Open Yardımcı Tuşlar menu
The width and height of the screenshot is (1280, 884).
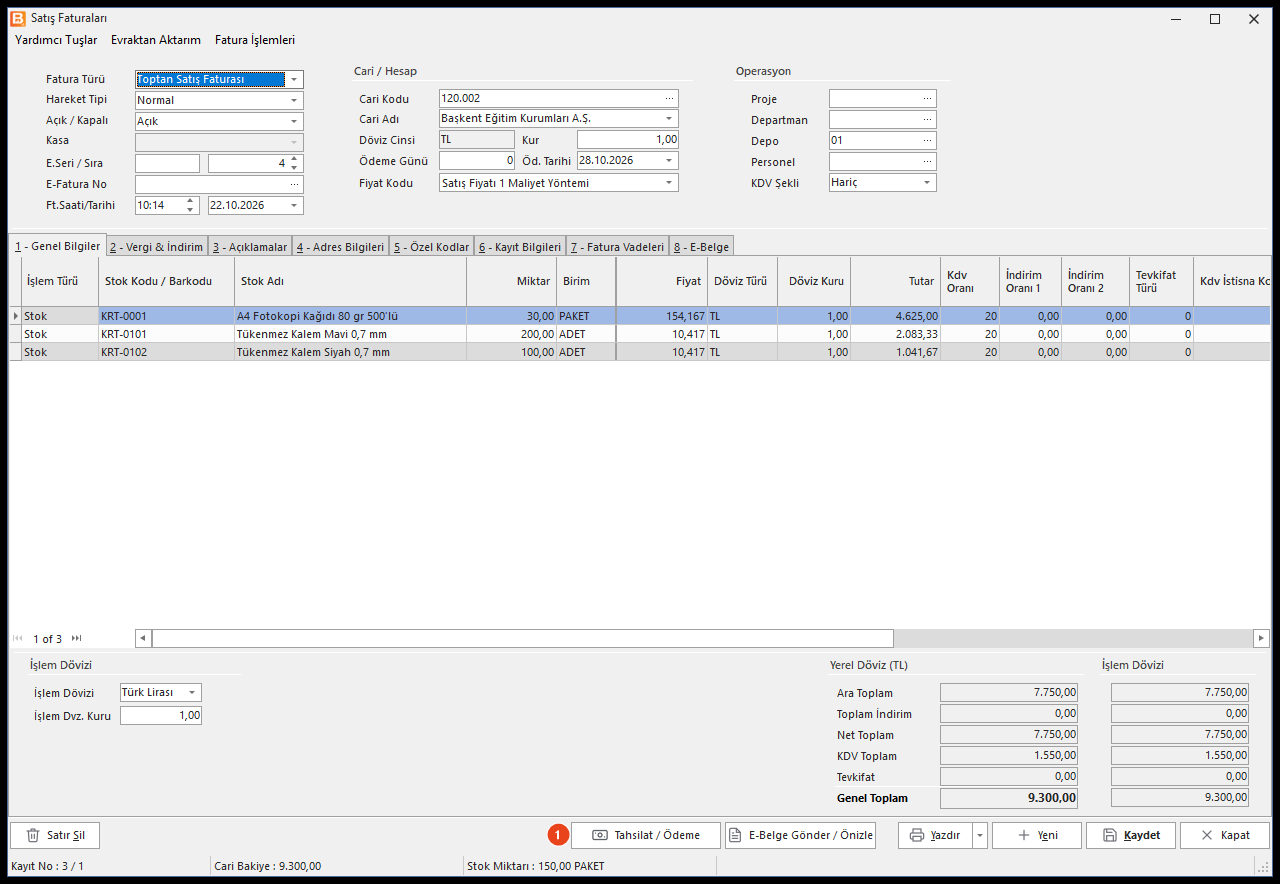56,40
